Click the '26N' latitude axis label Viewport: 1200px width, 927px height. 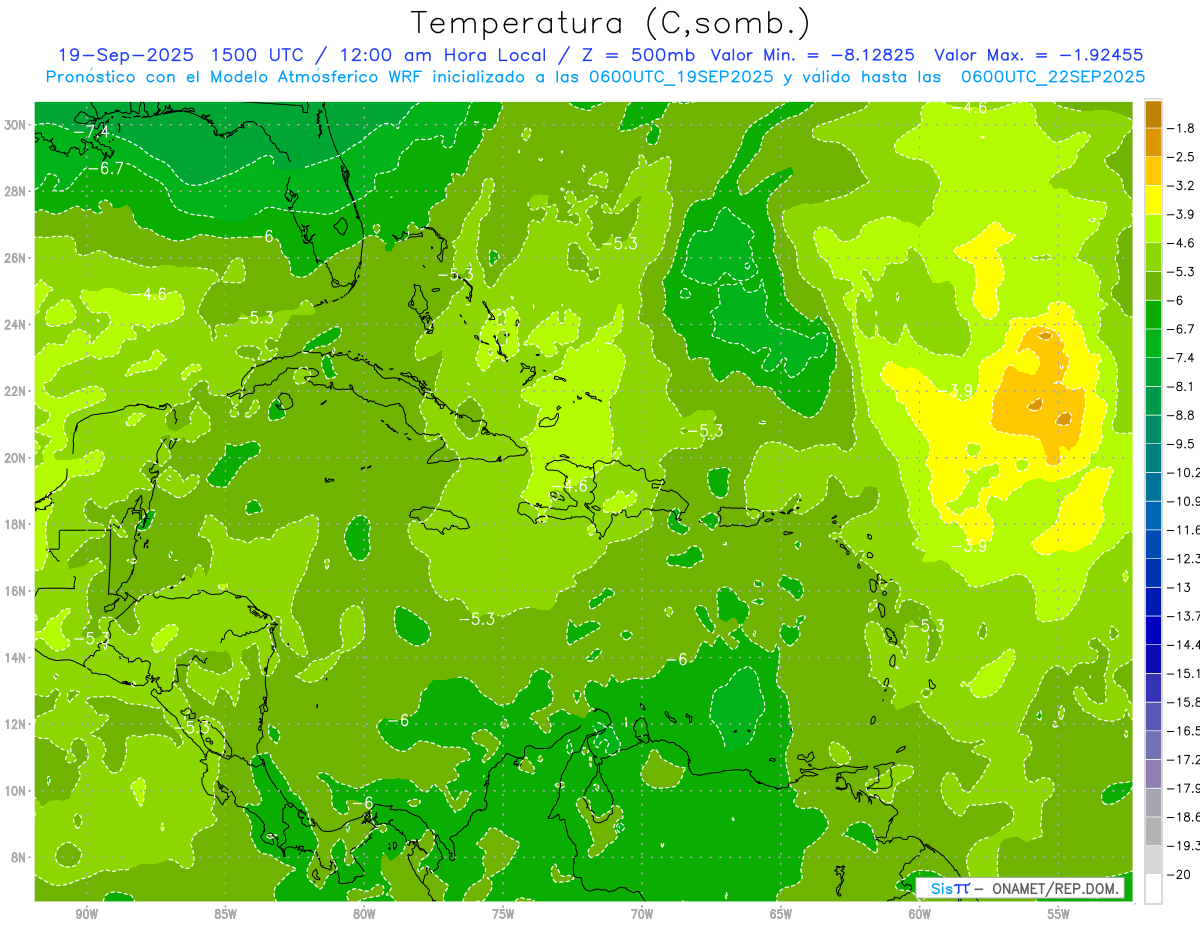(16, 258)
